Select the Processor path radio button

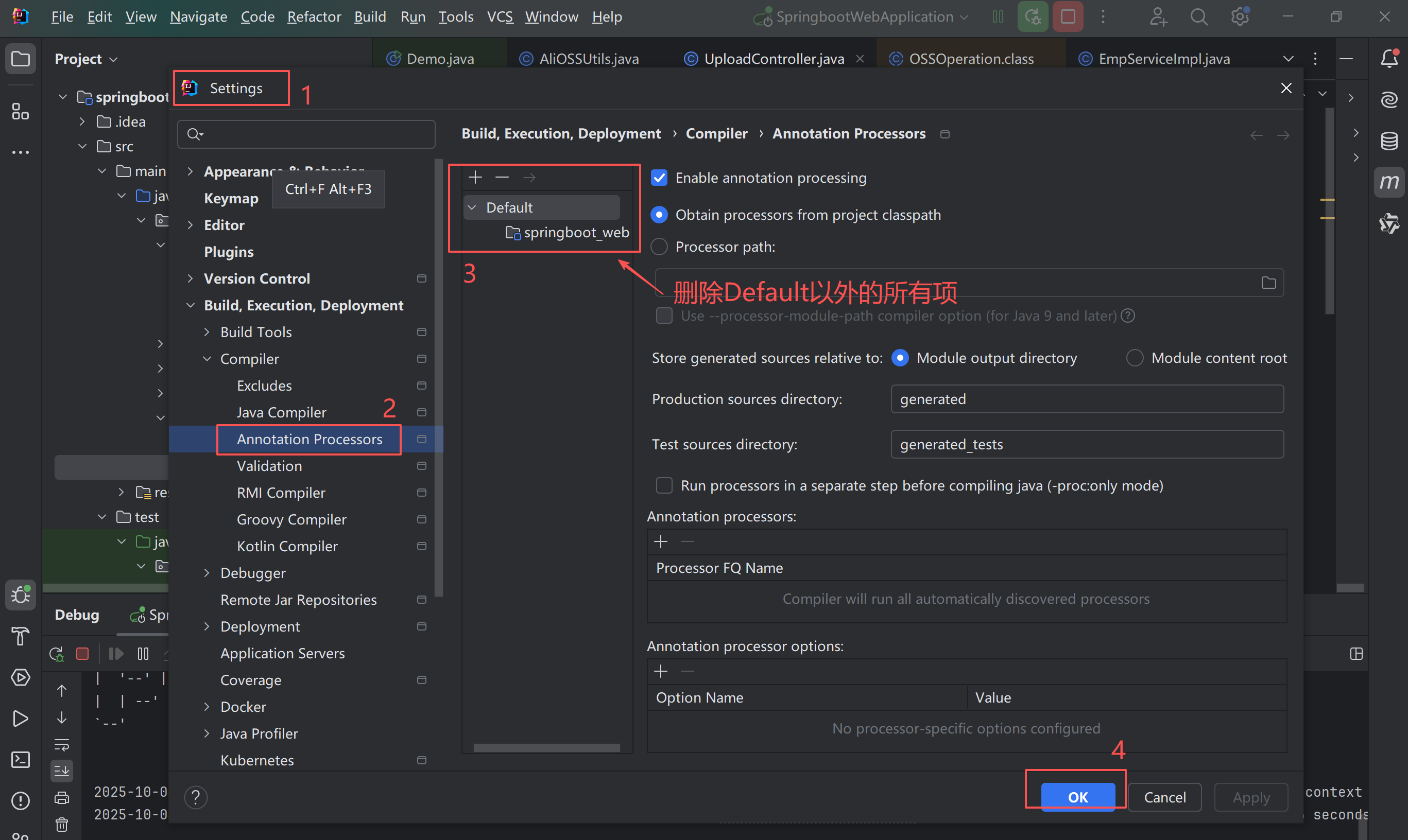point(659,246)
